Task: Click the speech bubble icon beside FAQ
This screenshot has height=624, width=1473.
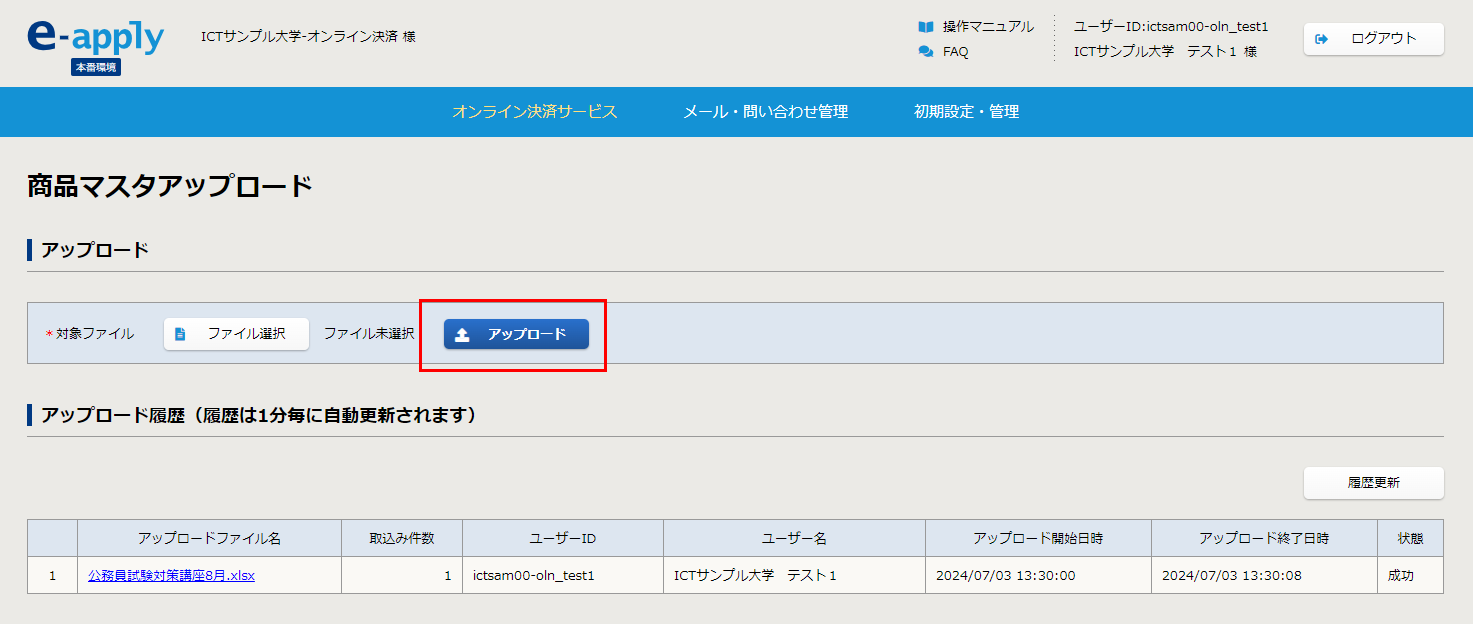Action: coord(925,52)
